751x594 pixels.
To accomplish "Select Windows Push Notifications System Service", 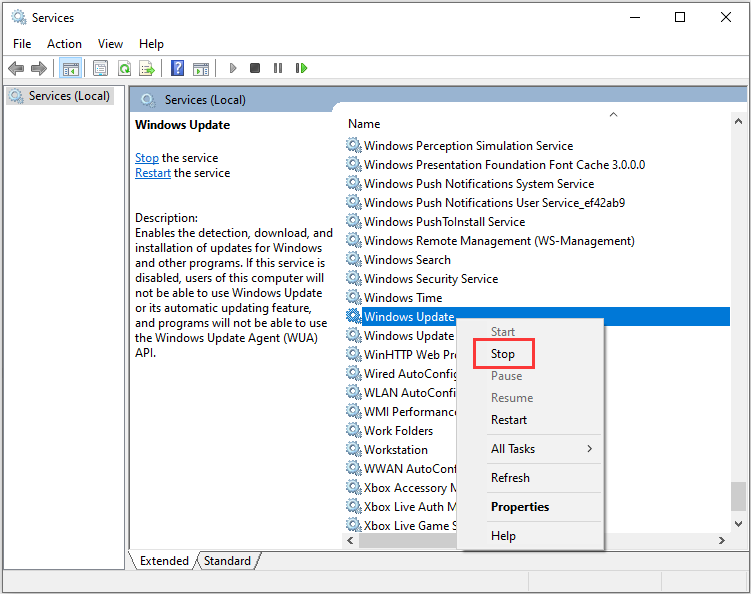I will tap(479, 183).
